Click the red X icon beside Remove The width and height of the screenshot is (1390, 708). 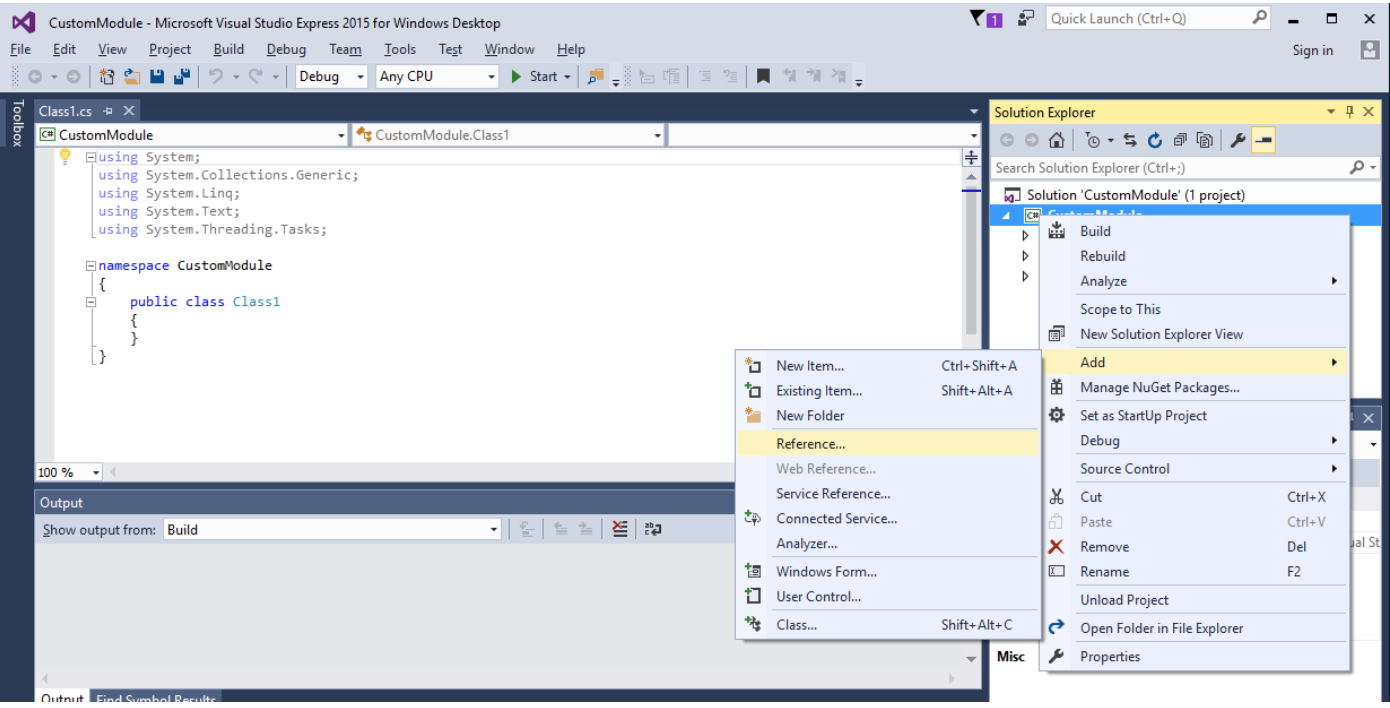click(x=1056, y=547)
